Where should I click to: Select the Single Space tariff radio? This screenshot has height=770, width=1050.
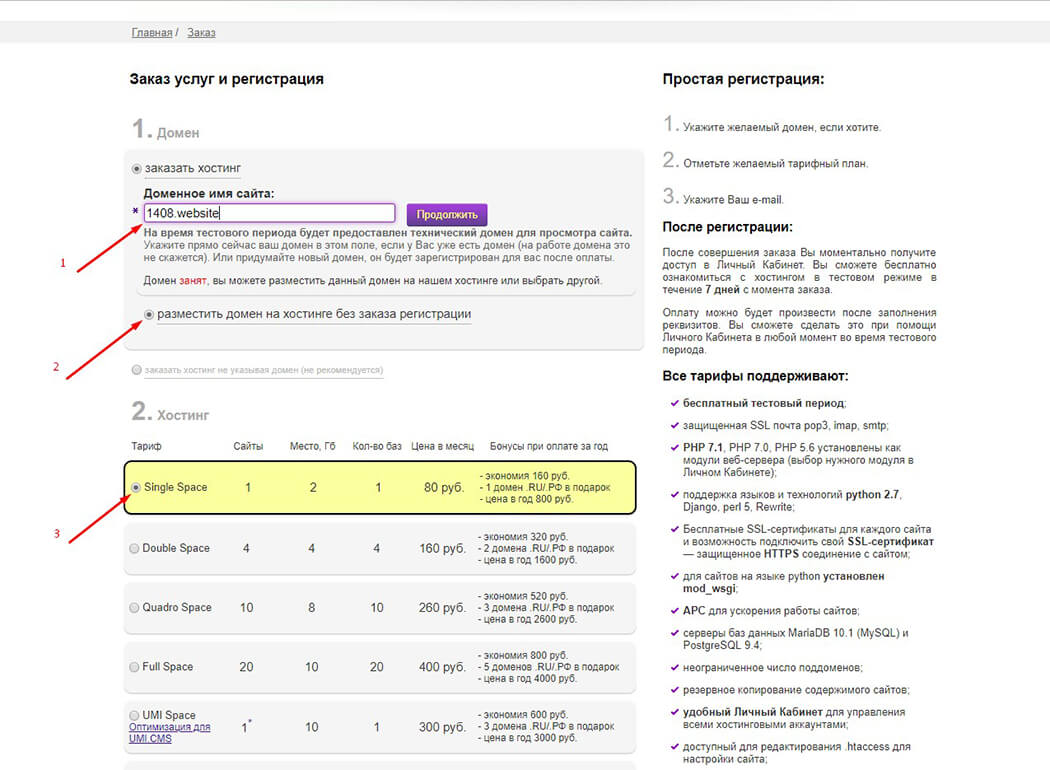click(136, 487)
